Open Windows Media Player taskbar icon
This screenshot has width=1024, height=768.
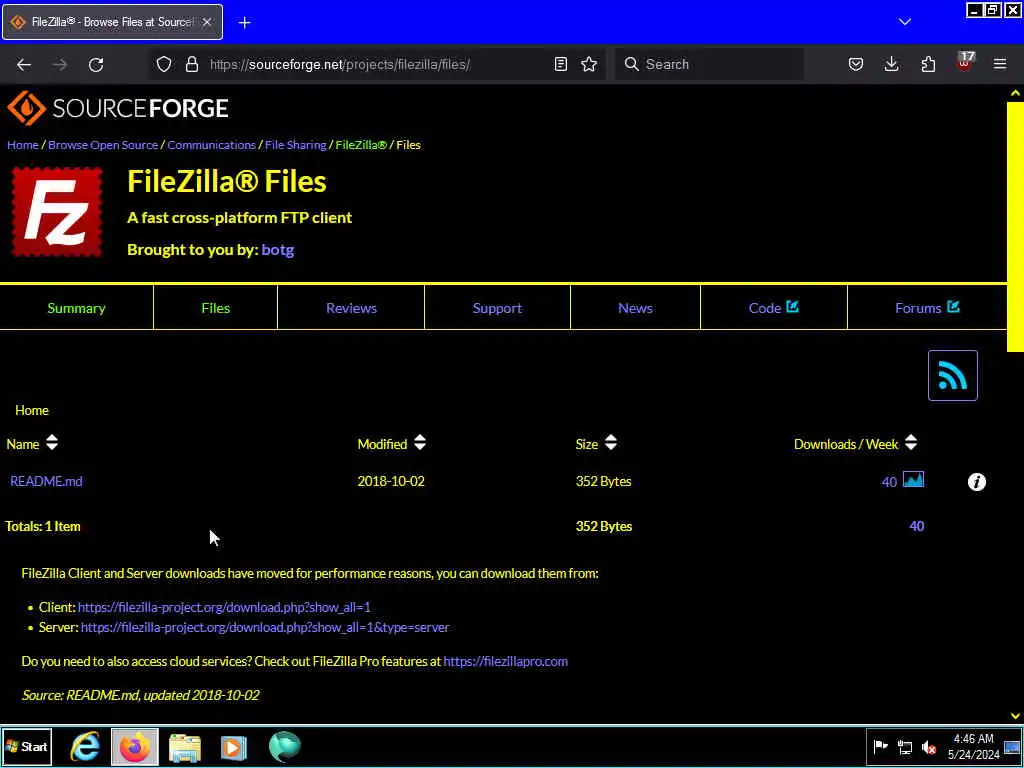[234, 747]
